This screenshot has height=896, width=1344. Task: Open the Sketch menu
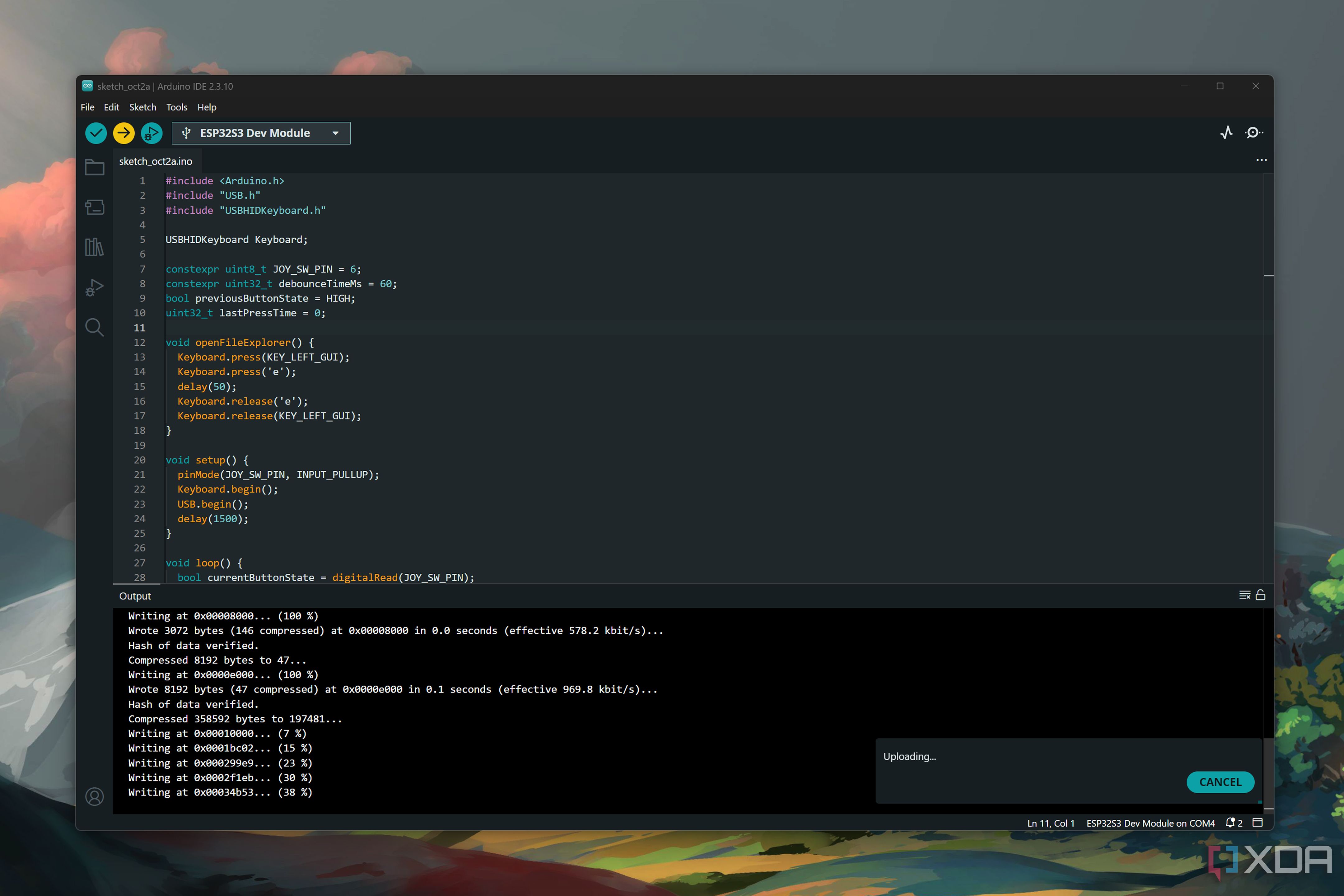[142, 107]
